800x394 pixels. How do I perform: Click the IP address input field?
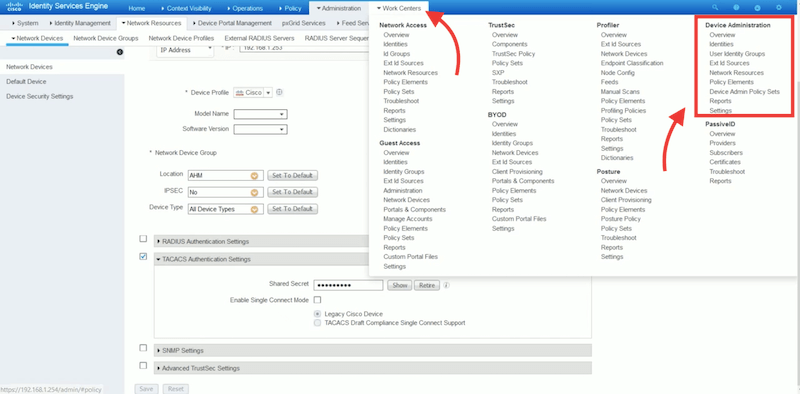(x=304, y=48)
